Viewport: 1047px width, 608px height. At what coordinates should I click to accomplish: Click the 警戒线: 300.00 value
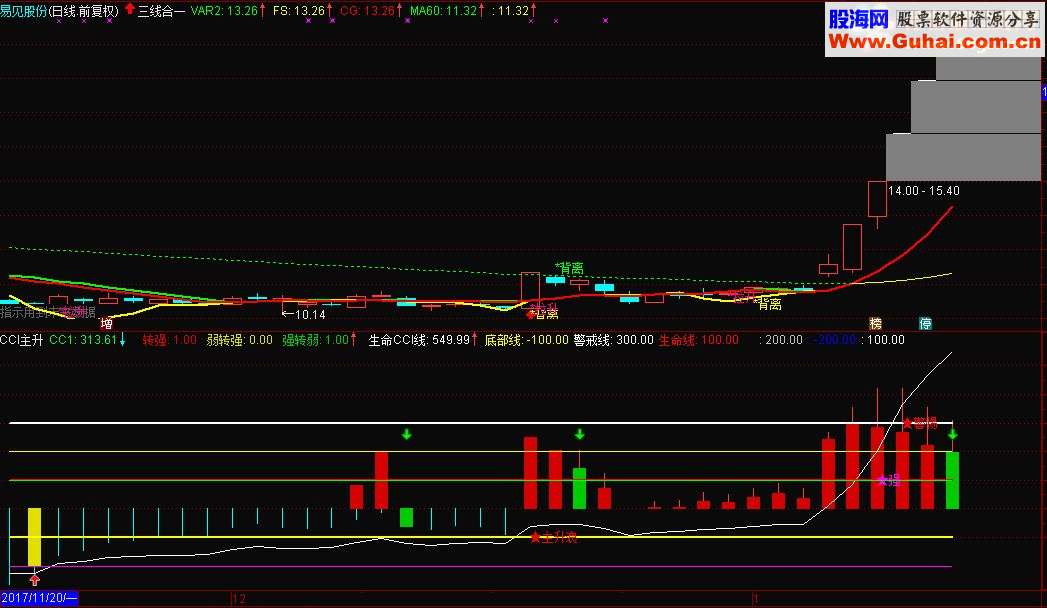click(613, 340)
